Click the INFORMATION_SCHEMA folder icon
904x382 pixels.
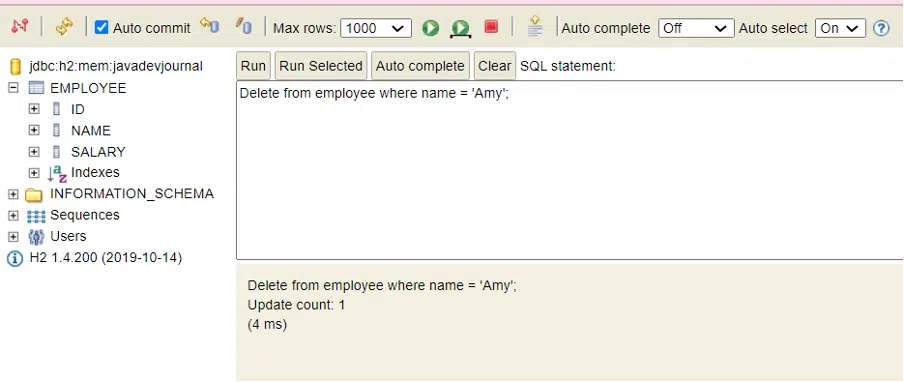pos(34,195)
